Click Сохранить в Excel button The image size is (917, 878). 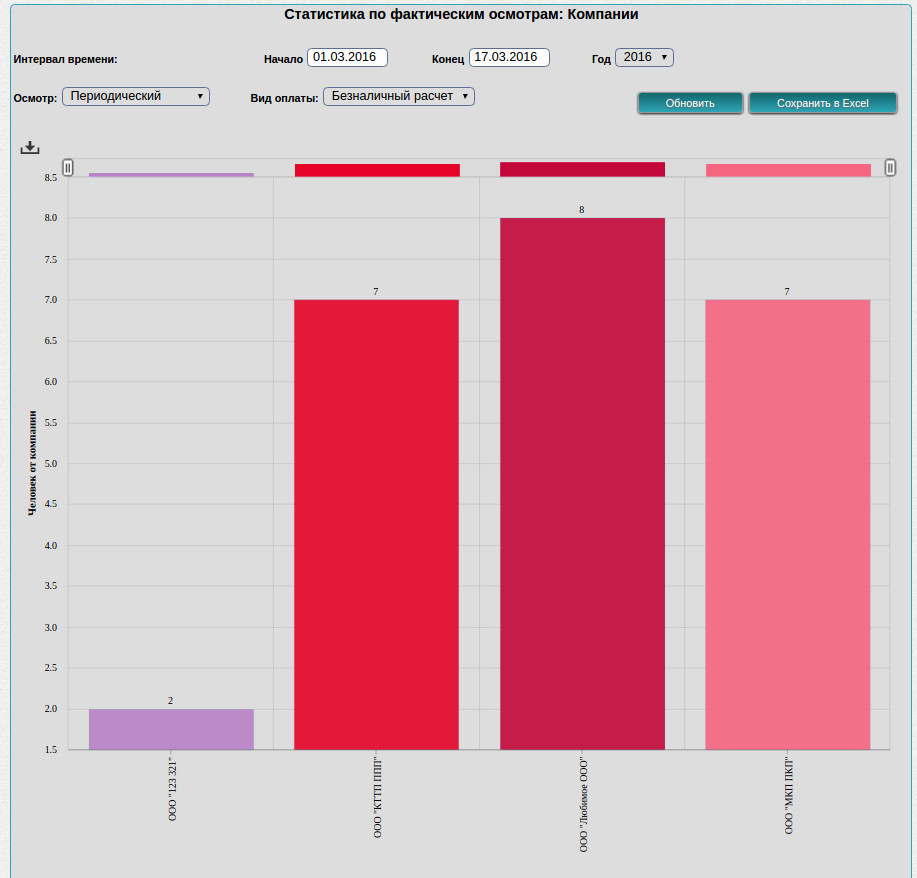[822, 104]
